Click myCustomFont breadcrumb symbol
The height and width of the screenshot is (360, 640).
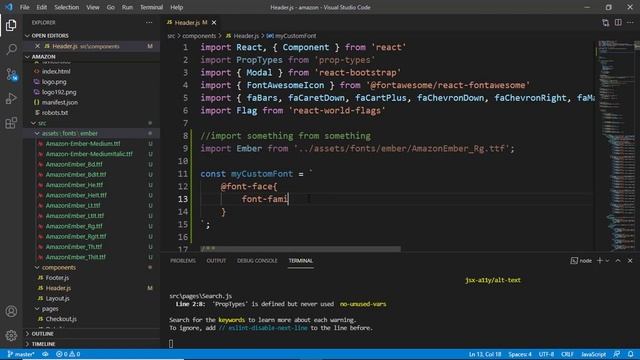291,36
